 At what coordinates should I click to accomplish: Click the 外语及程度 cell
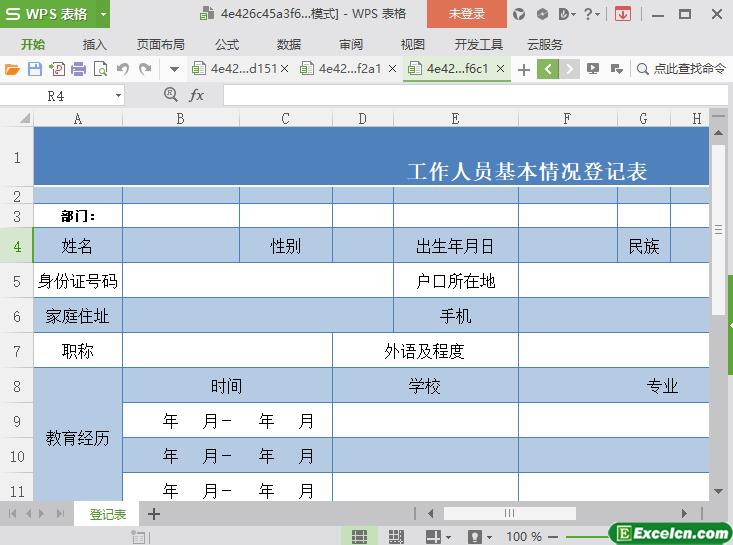[x=425, y=351]
